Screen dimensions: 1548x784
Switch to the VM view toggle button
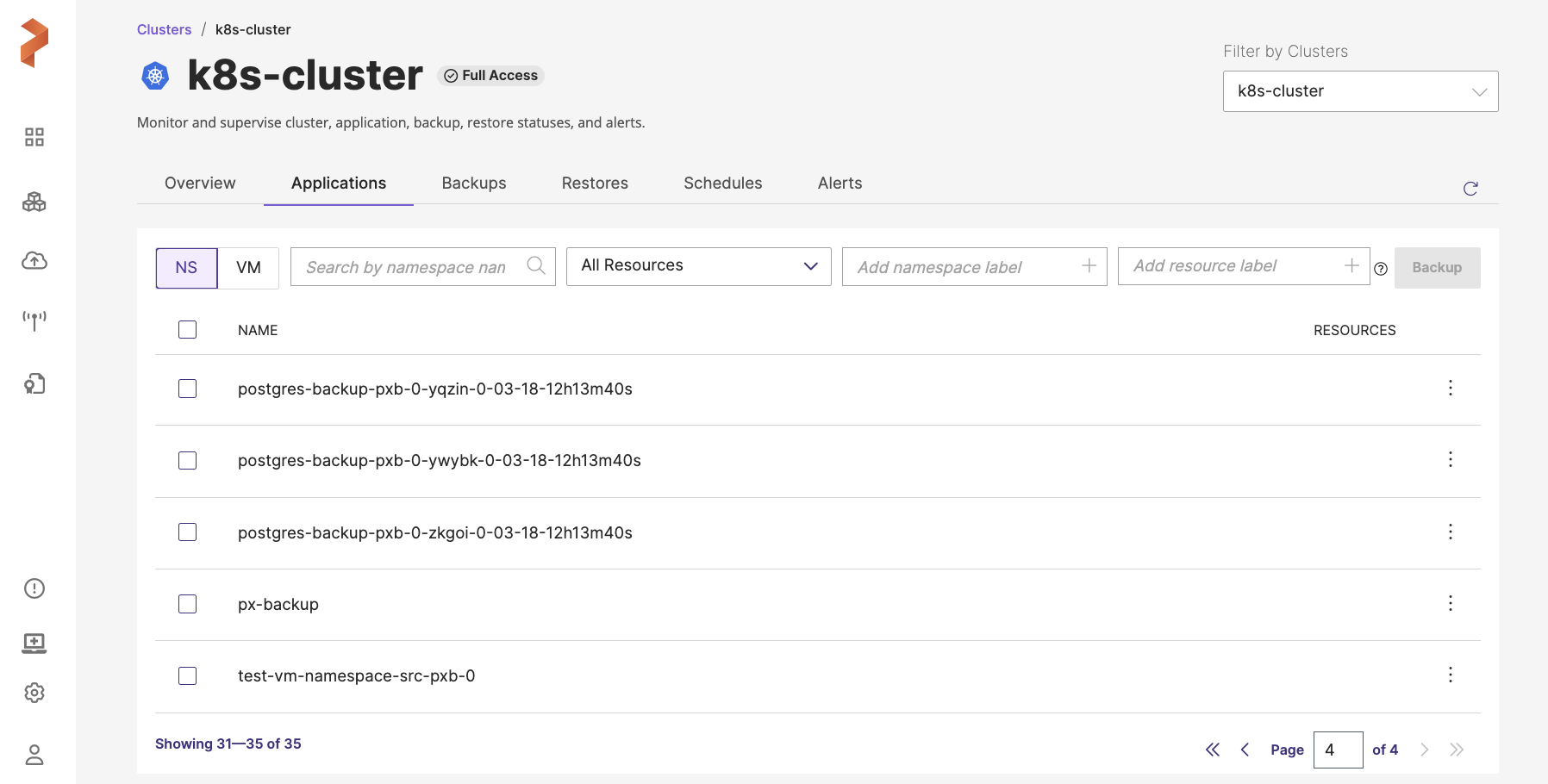(248, 268)
